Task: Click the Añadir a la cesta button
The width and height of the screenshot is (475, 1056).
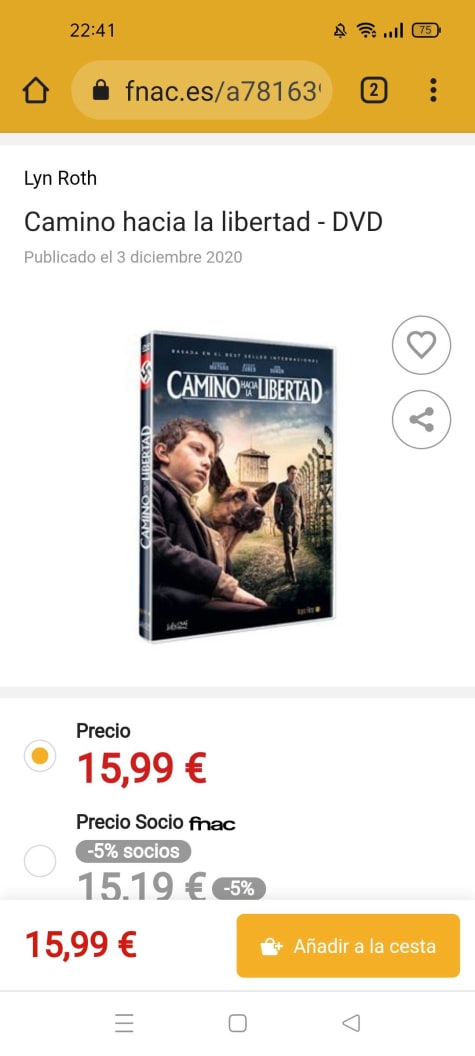Action: click(348, 946)
